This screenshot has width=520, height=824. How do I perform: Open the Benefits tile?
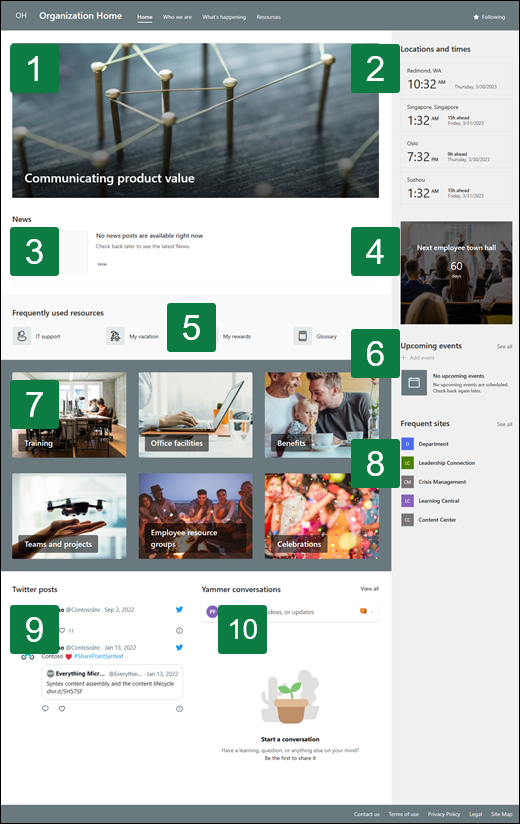[x=321, y=415]
